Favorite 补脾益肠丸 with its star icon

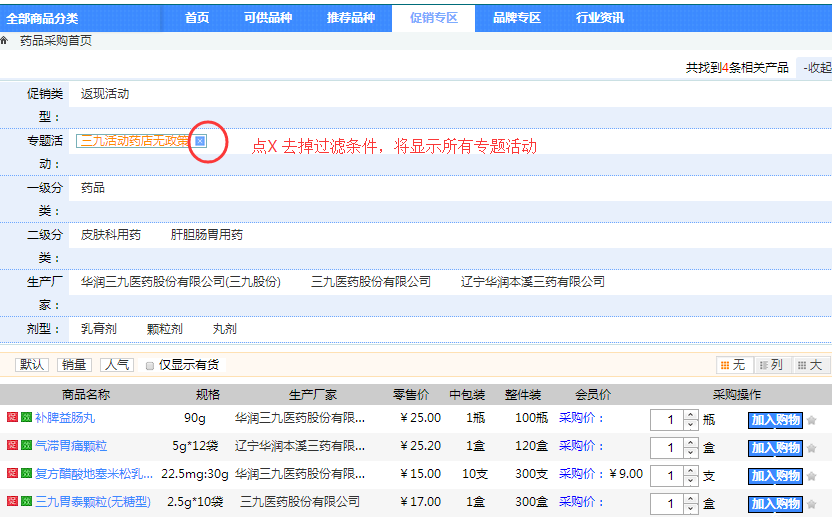click(811, 420)
